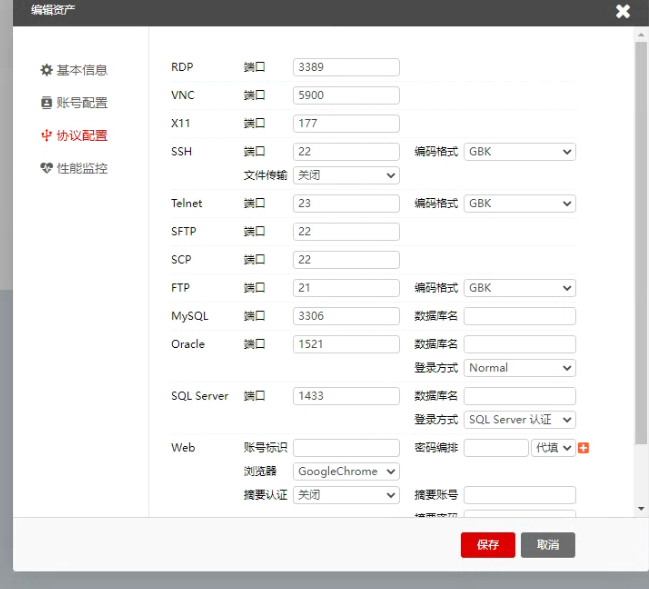Expand the Oracle 登录方式 dropdown
The image size is (649, 589).
coord(519,368)
